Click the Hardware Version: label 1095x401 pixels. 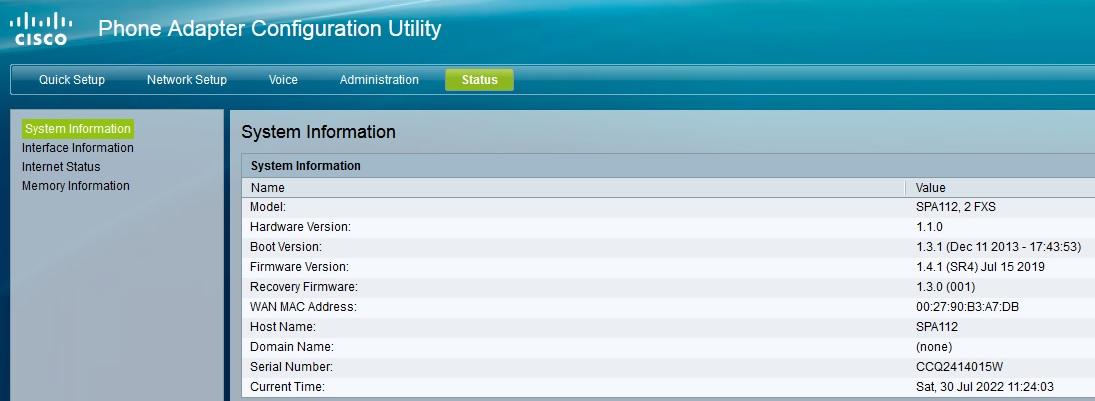[x=300, y=226]
